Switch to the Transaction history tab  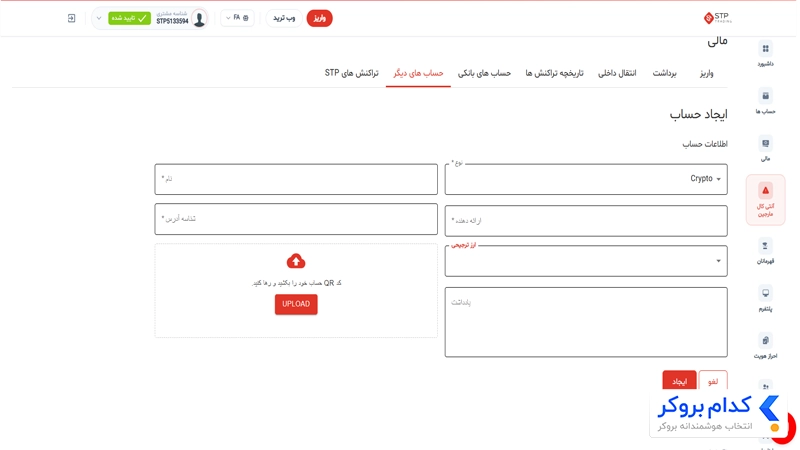(x=554, y=73)
